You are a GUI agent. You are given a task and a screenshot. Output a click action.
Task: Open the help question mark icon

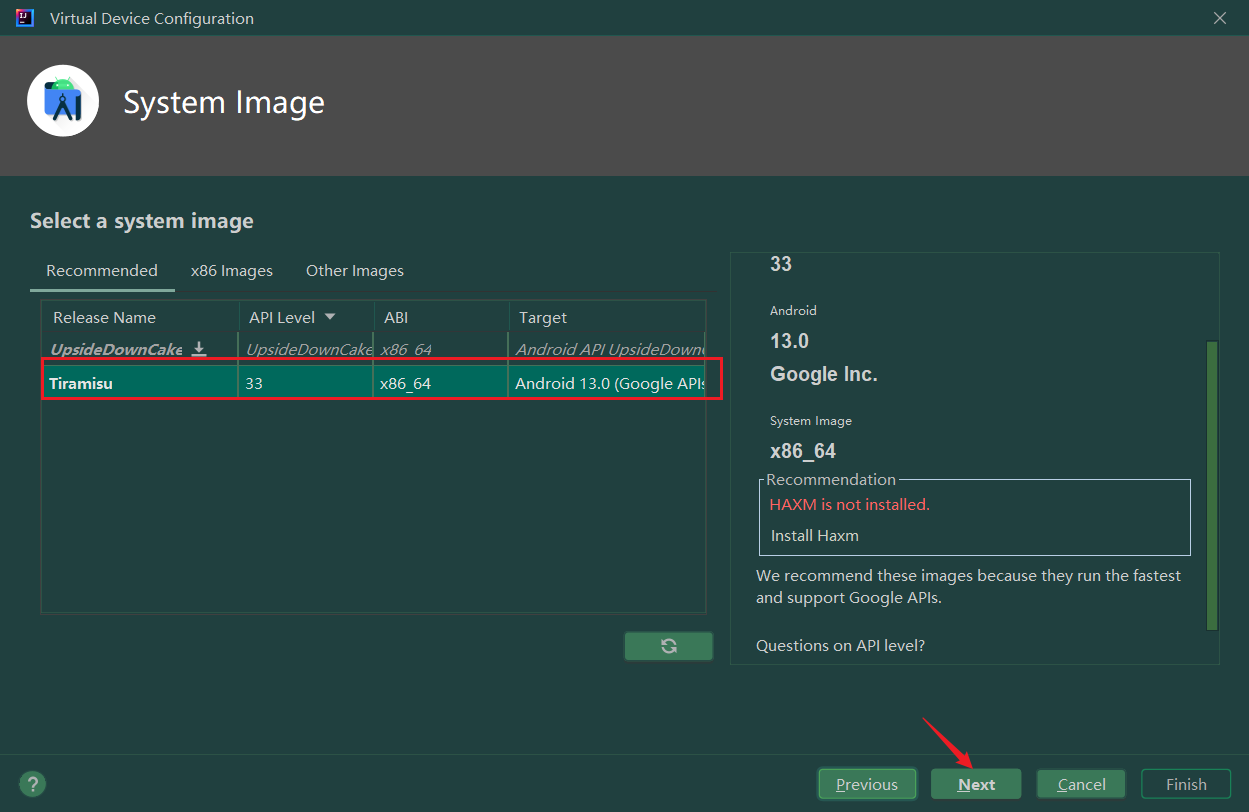pyautogui.click(x=33, y=784)
